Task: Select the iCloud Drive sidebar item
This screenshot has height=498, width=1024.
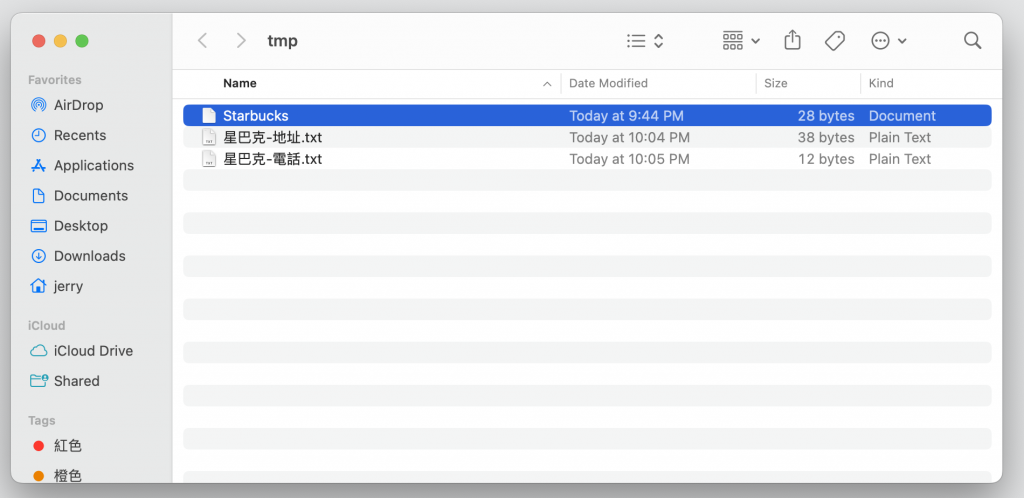Action: point(93,351)
